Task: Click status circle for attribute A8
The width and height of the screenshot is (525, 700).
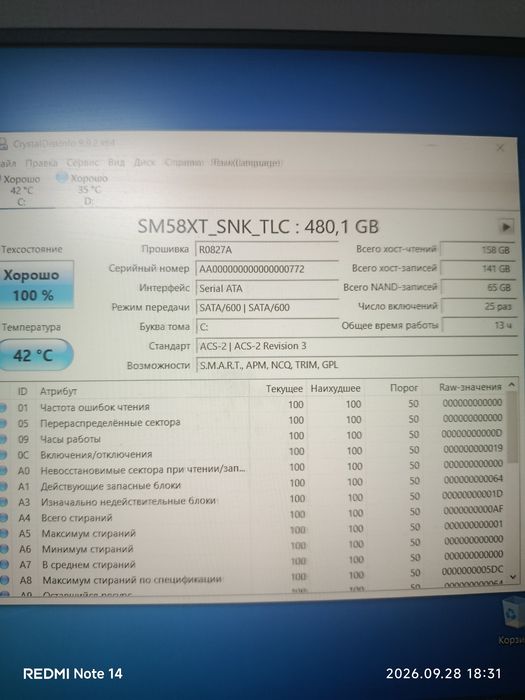Action: tap(4, 580)
